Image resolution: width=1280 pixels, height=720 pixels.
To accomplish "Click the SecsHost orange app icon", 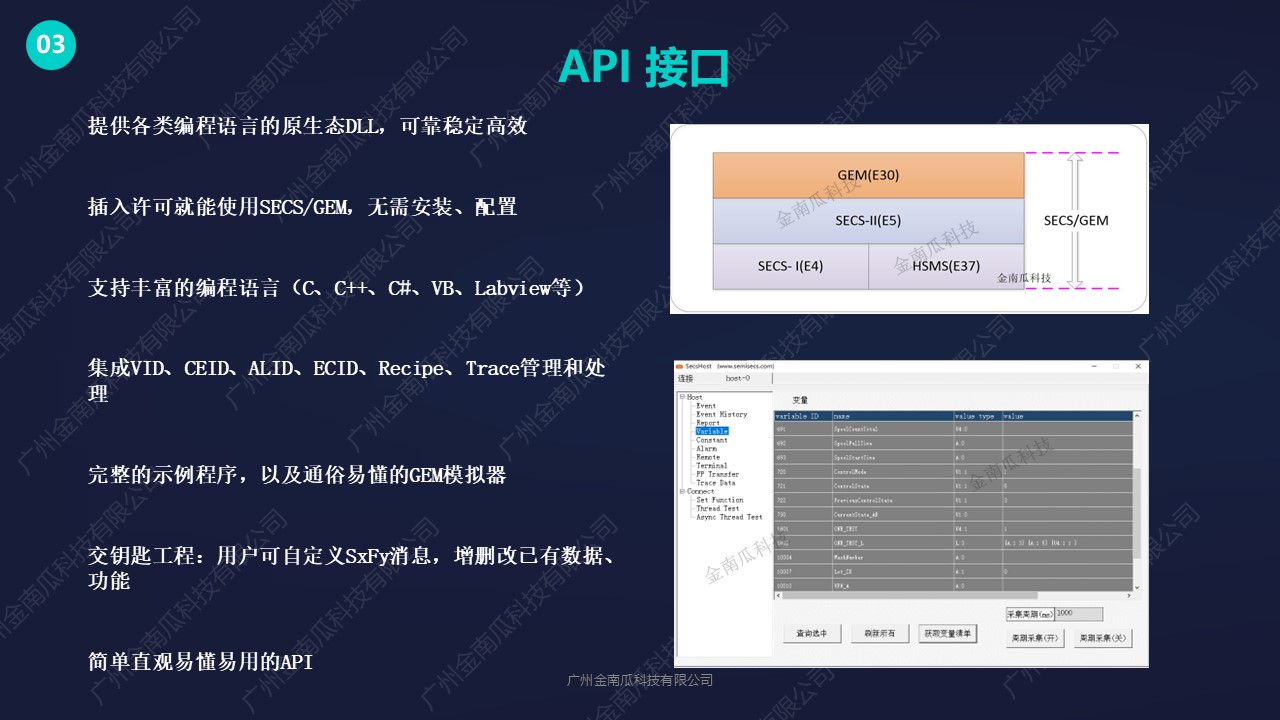I will (679, 366).
